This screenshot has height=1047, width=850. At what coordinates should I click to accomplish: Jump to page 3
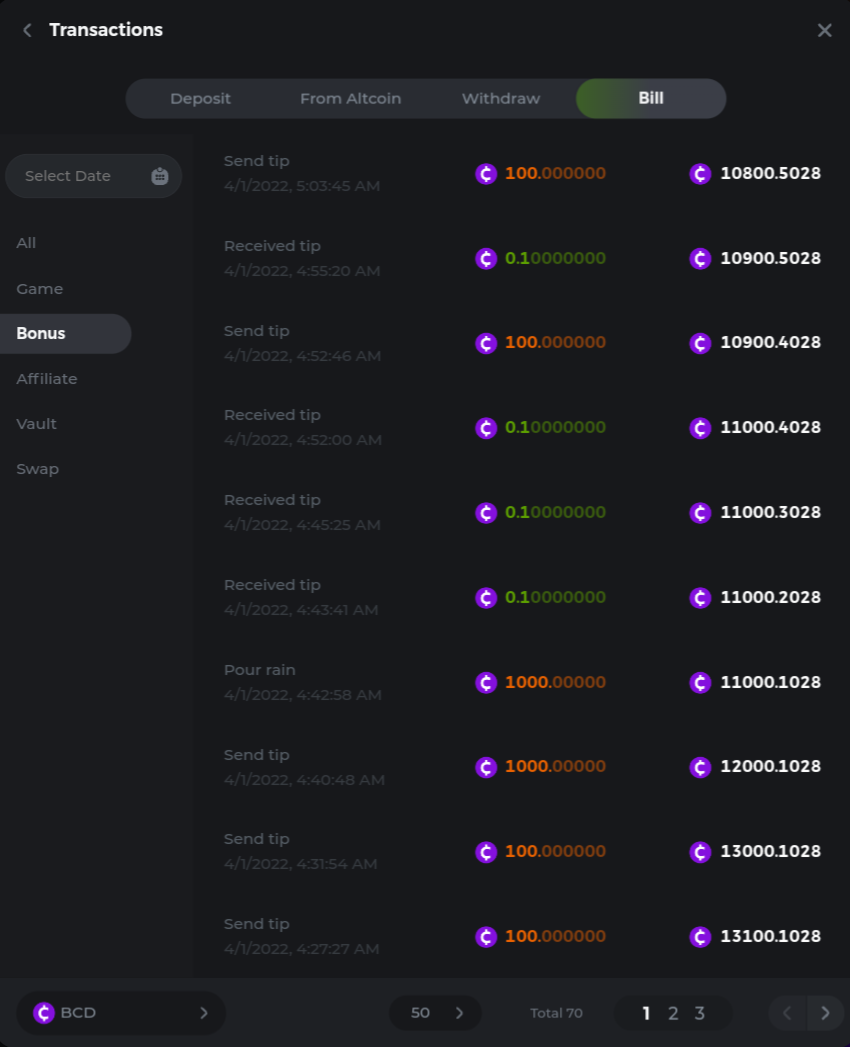click(x=699, y=1013)
